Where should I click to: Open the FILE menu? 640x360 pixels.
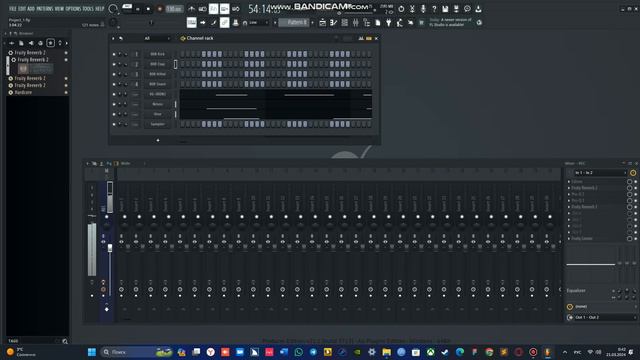(13, 9)
